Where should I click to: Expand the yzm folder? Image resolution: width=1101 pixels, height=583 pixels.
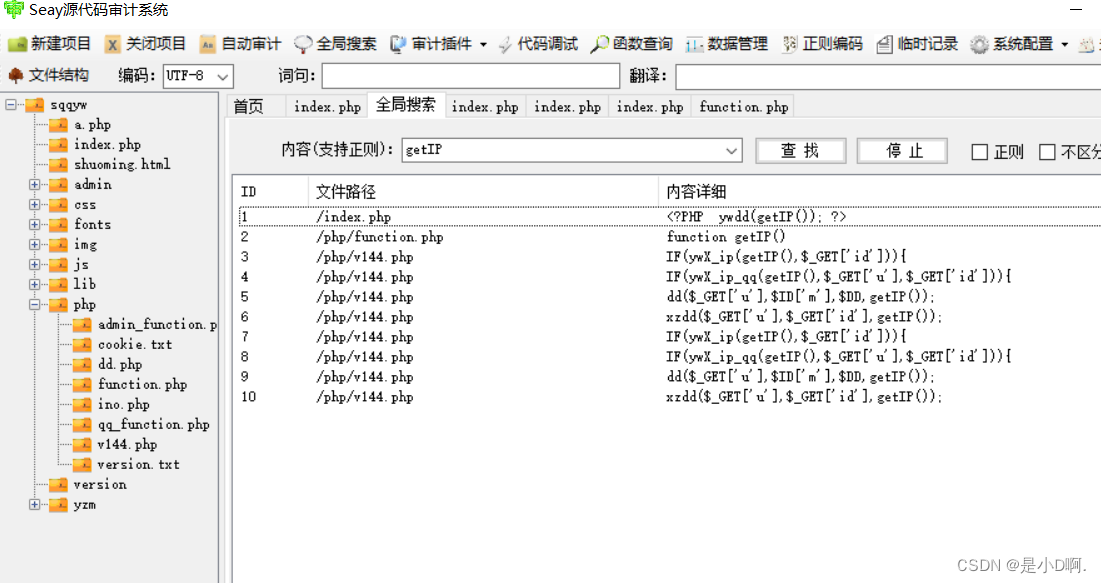[34, 504]
